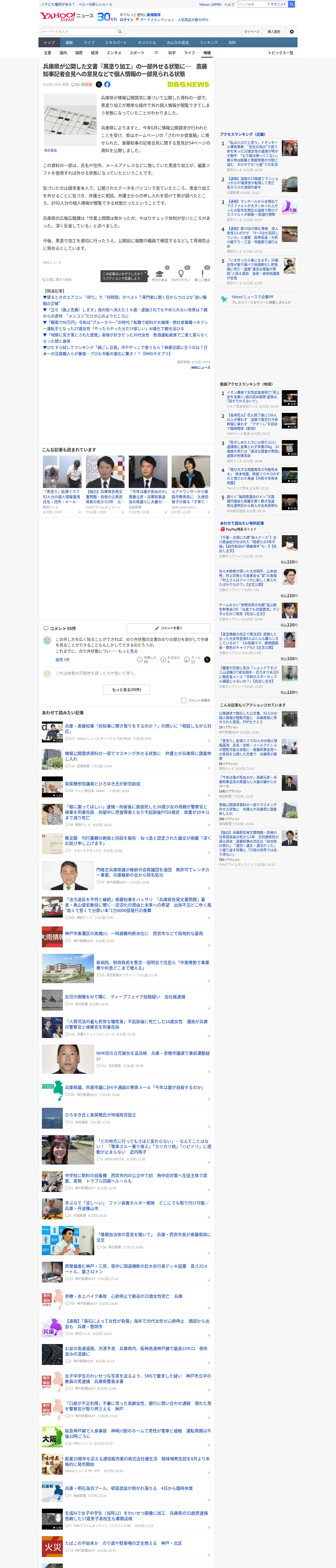Dismiss the 元アナウンサーから recommended card
336x1568 pixels.
208,512
